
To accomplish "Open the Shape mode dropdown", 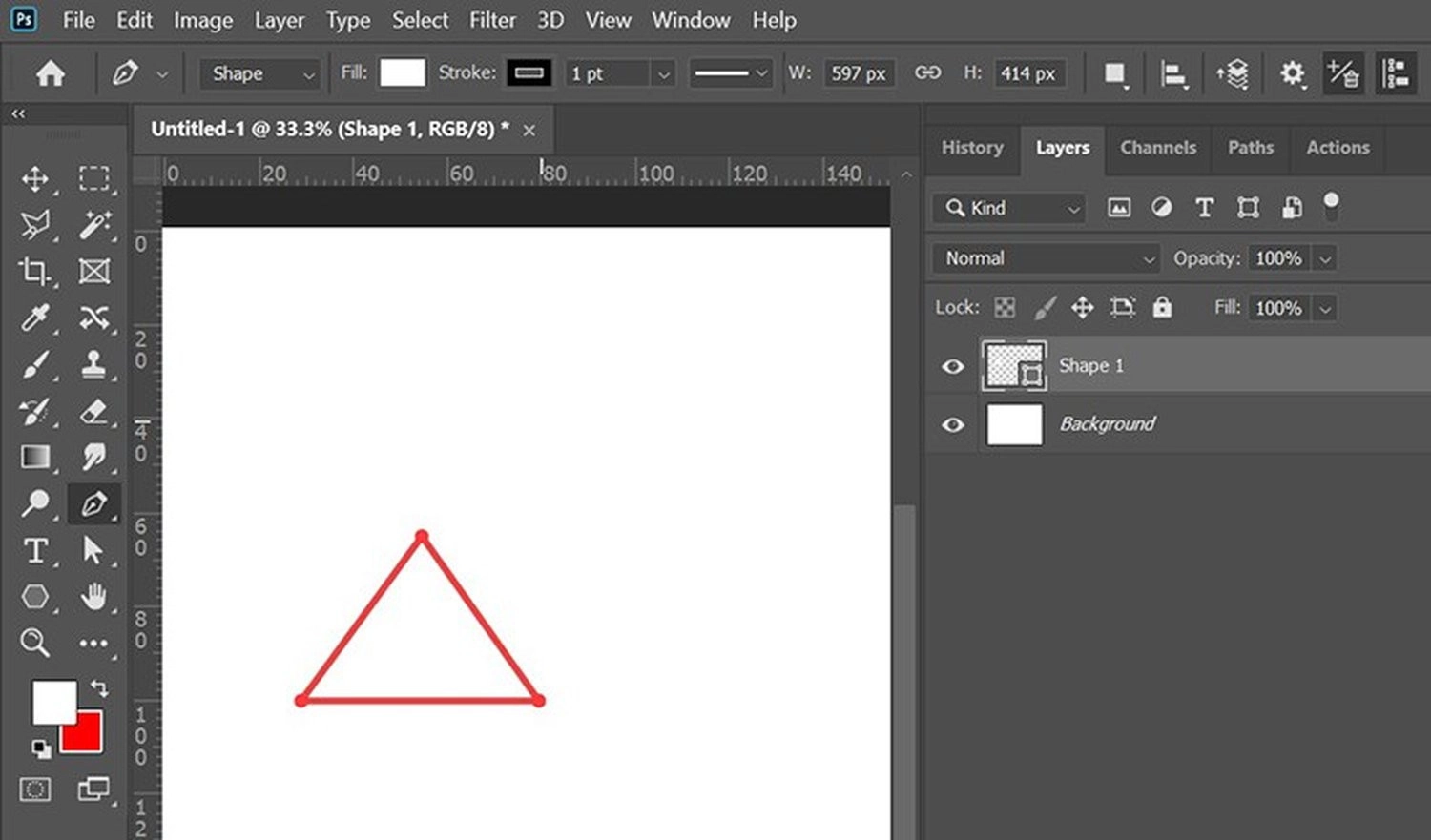I will pyautogui.click(x=259, y=73).
